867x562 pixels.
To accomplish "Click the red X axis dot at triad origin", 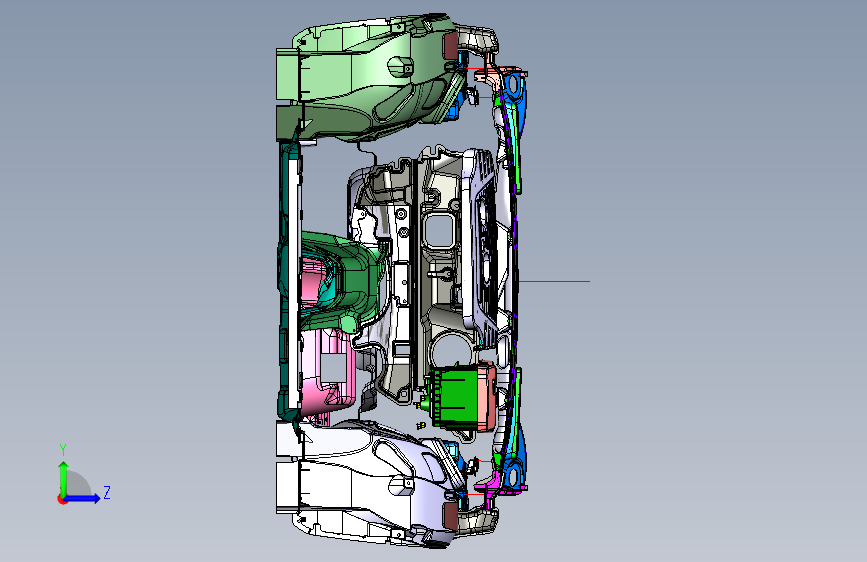I will tap(61, 499).
